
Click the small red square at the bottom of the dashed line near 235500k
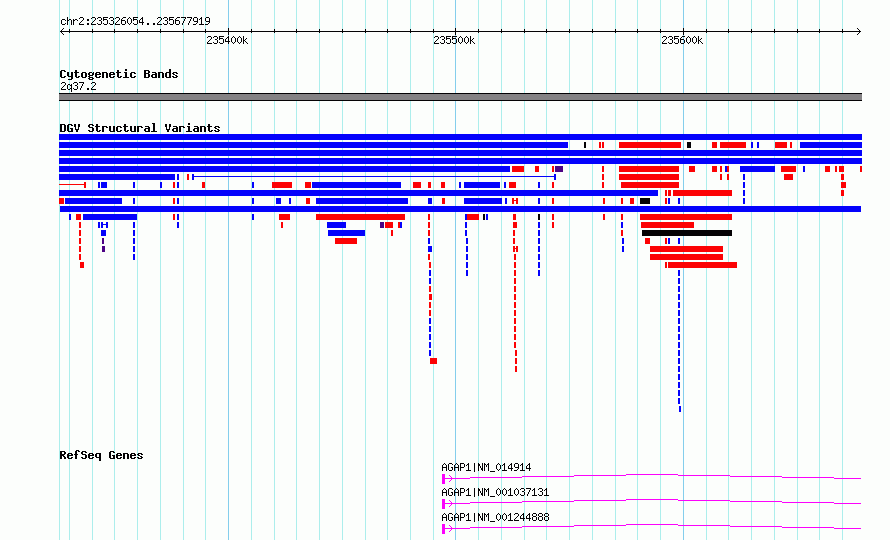434,361
